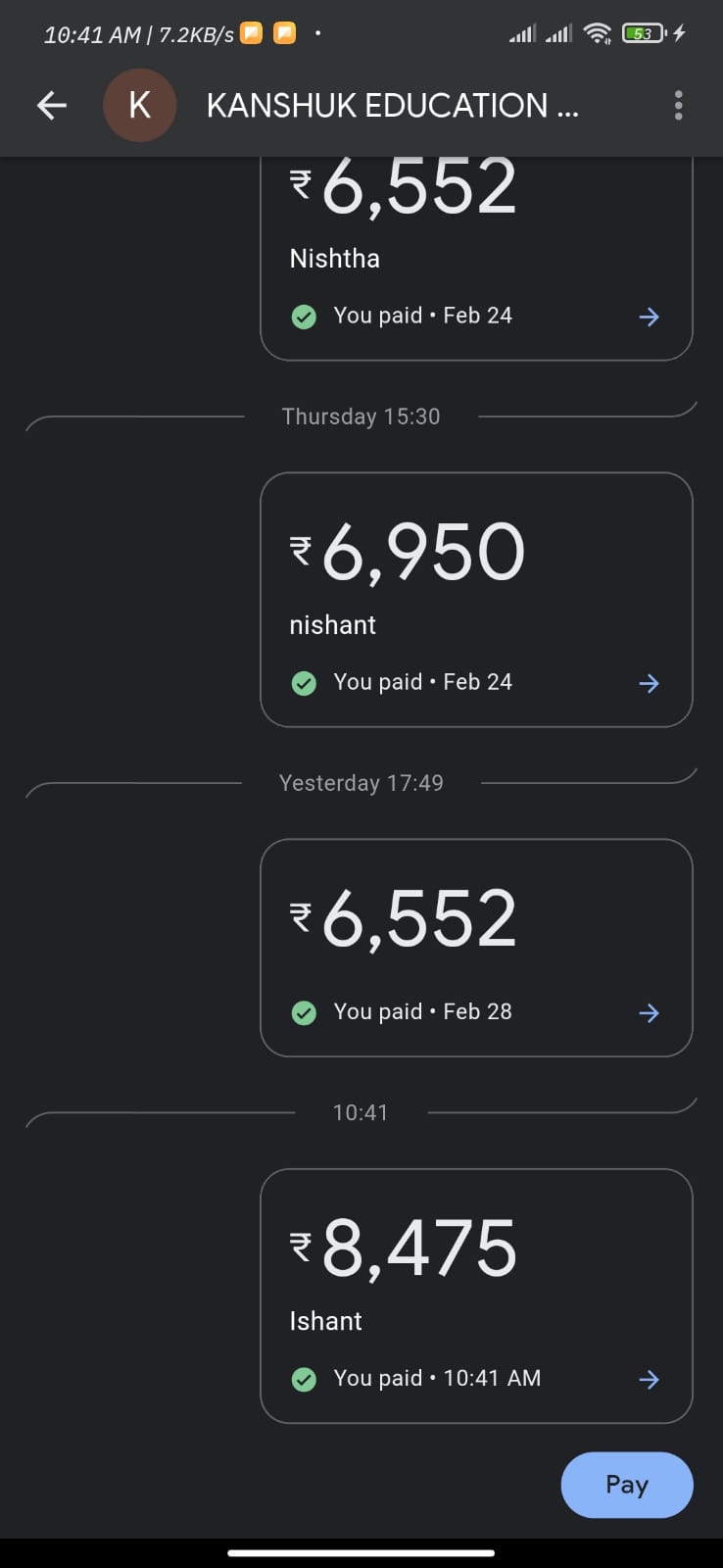Image resolution: width=723 pixels, height=1568 pixels.
Task: Tap the Wi-Fi icon in status bar
Action: click(x=597, y=33)
